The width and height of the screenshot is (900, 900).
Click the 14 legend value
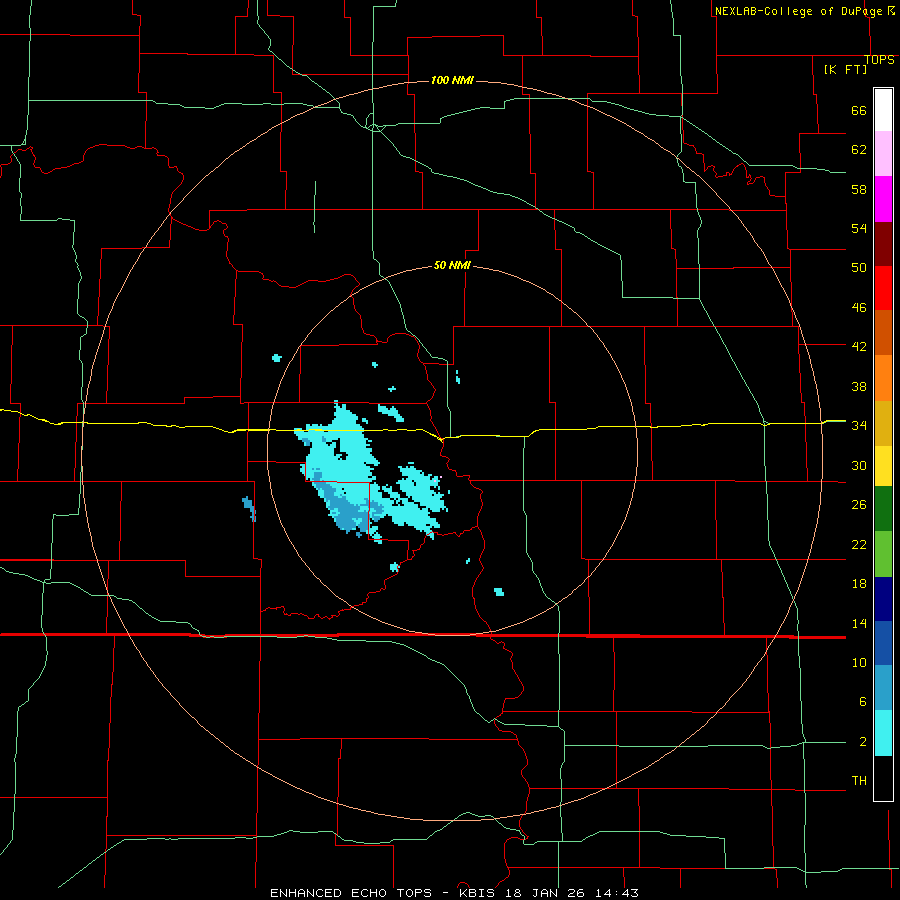(x=859, y=623)
